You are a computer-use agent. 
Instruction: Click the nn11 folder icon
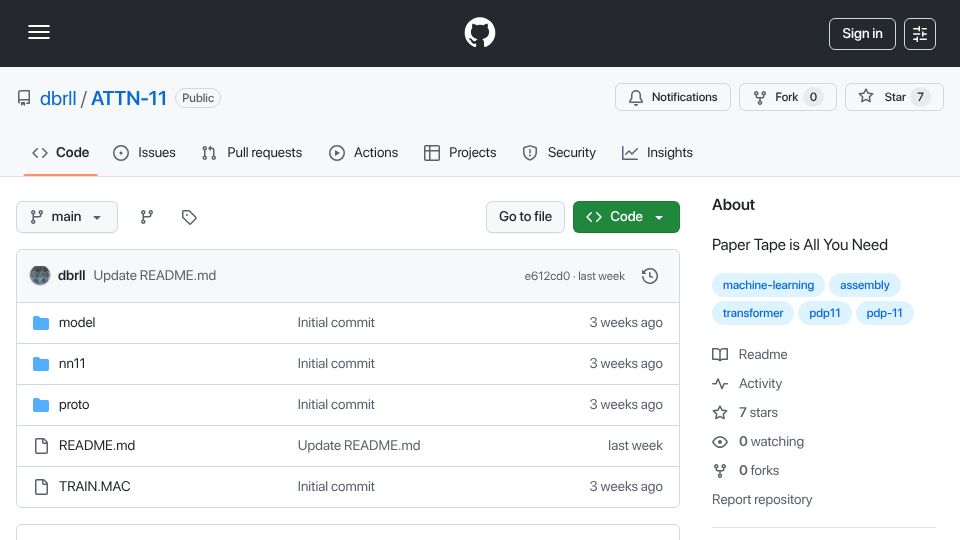41,364
